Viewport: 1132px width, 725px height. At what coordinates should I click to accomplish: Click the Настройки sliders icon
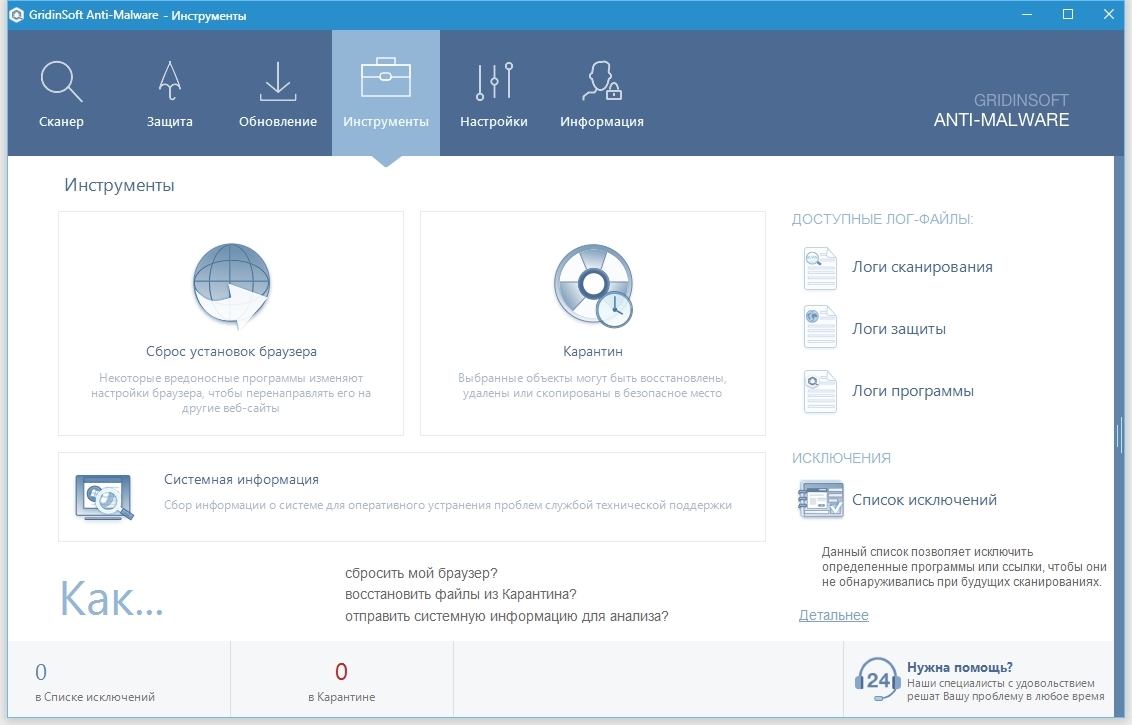(x=494, y=82)
